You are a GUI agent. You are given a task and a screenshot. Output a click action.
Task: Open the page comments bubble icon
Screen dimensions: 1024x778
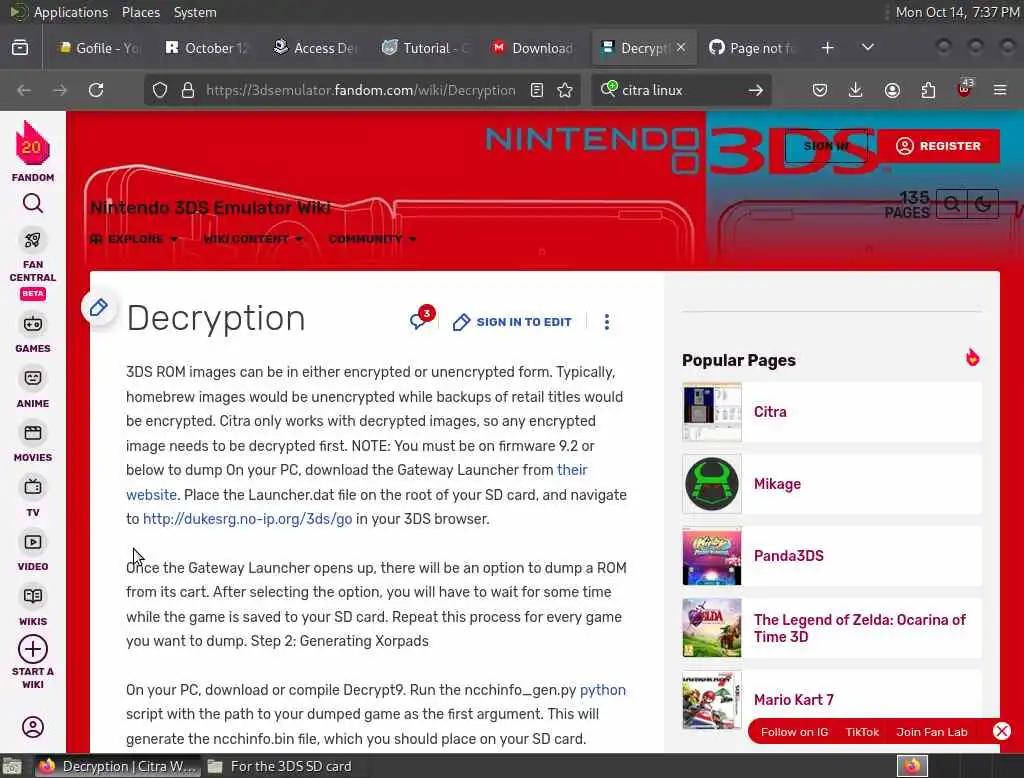420,319
